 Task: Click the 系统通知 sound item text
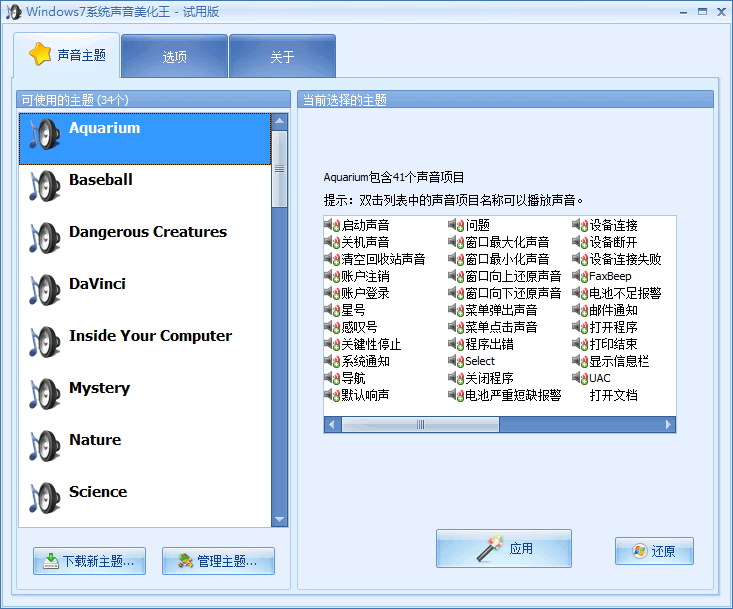click(366, 361)
